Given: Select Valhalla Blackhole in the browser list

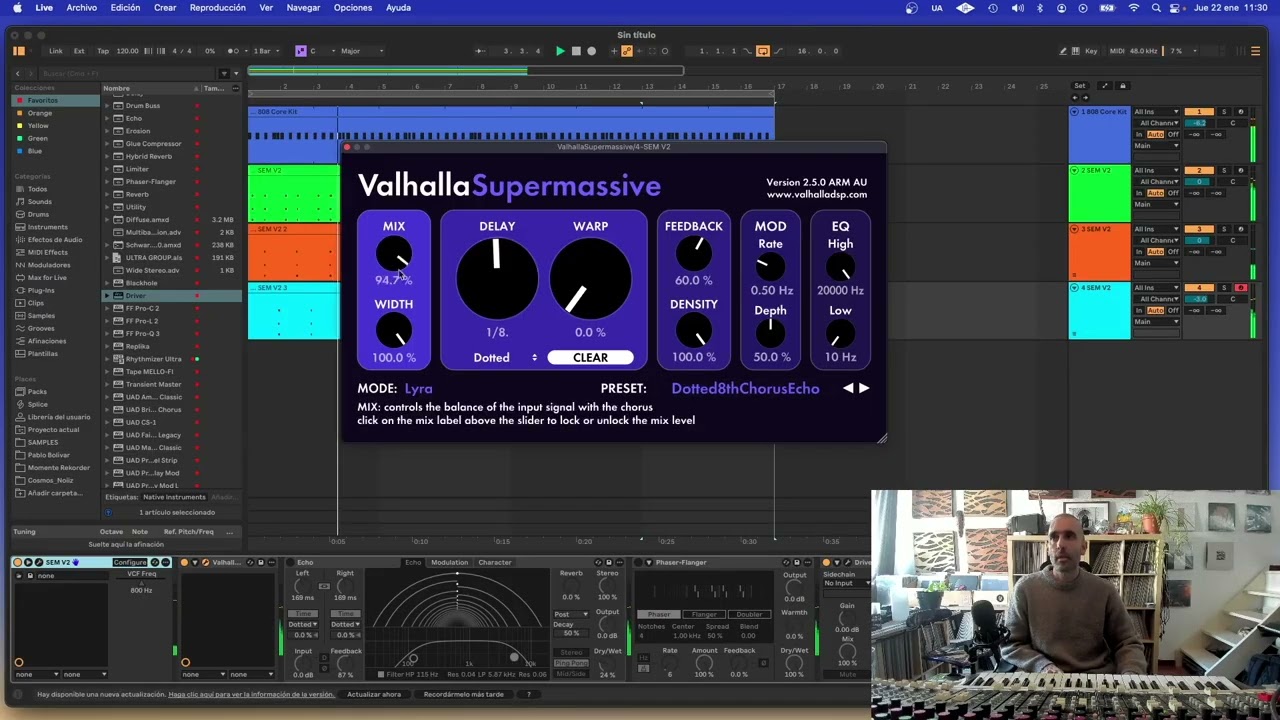Looking at the screenshot, I should (141, 283).
